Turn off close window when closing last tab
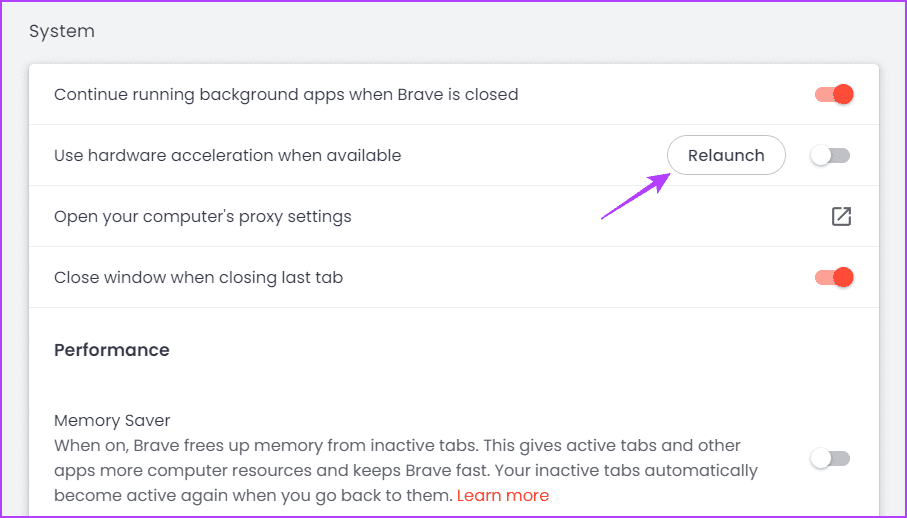 (832, 277)
